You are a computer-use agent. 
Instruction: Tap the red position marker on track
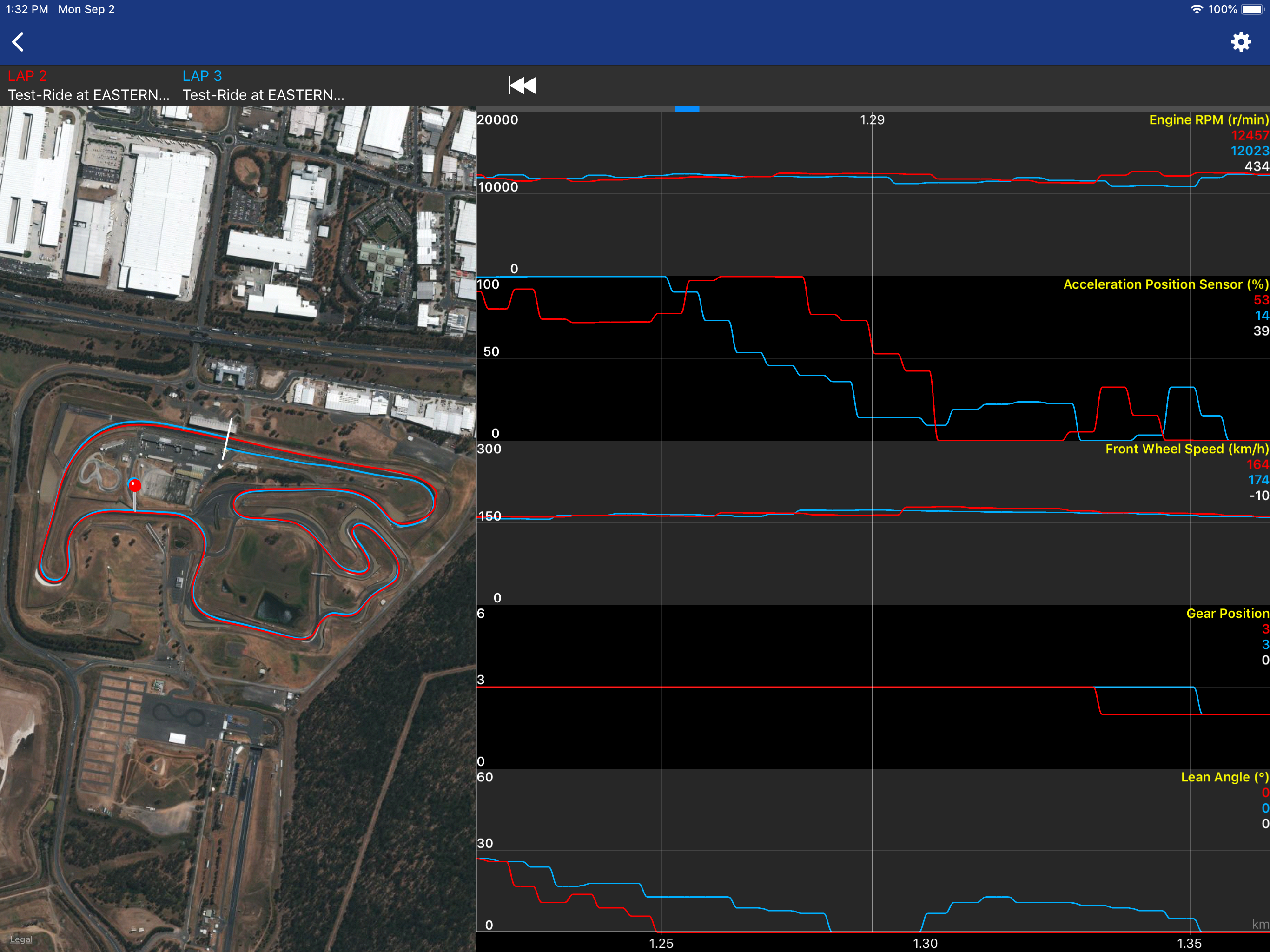pyautogui.click(x=134, y=486)
